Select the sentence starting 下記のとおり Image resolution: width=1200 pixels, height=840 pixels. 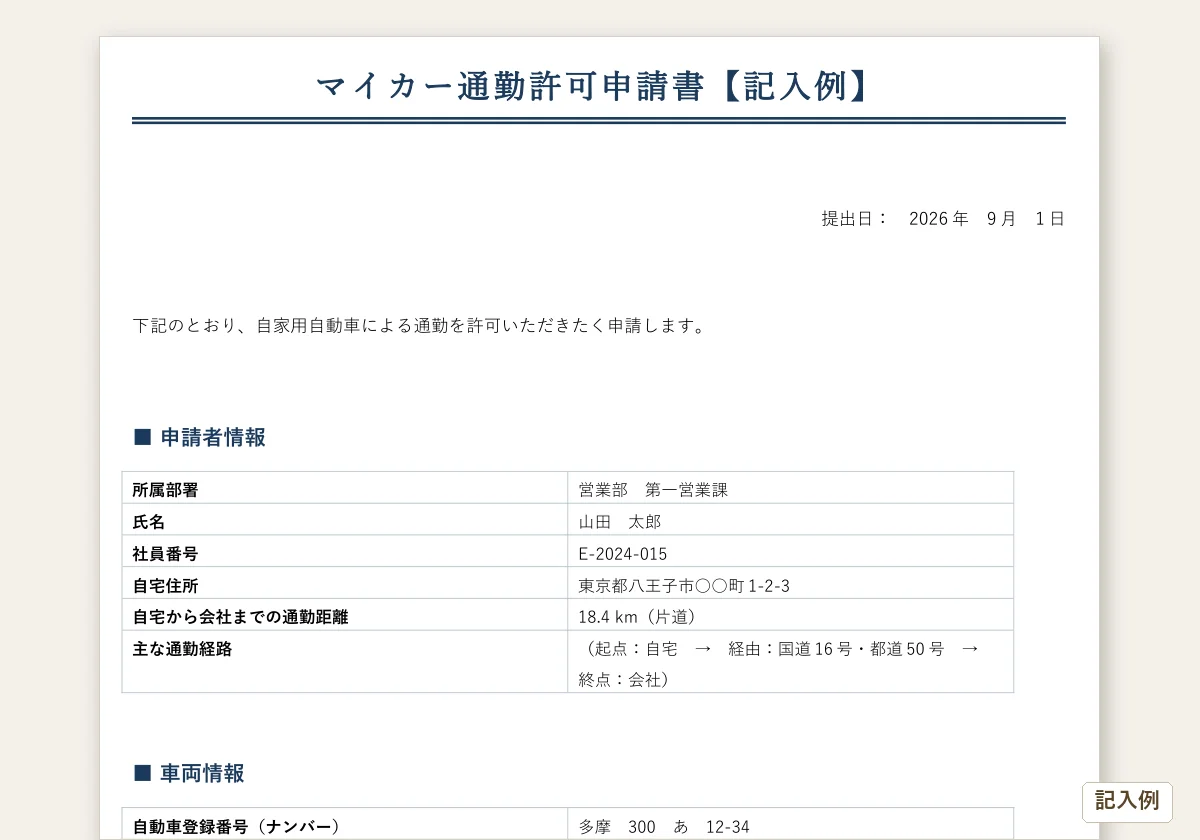click(x=420, y=326)
